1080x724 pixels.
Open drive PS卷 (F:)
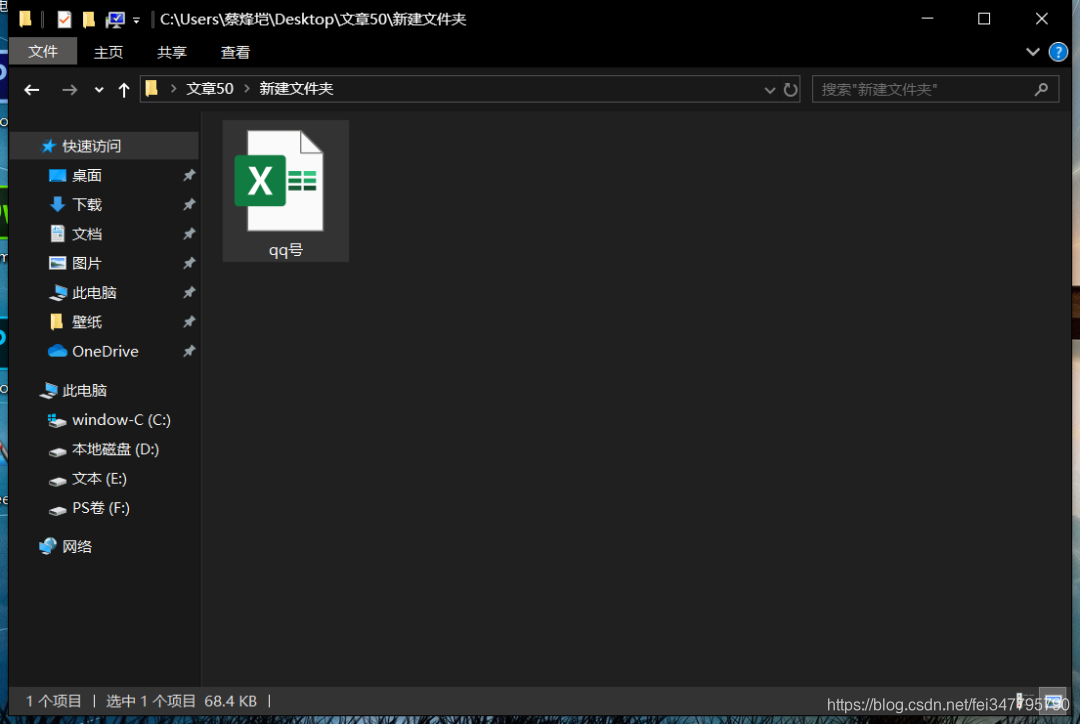click(x=101, y=508)
